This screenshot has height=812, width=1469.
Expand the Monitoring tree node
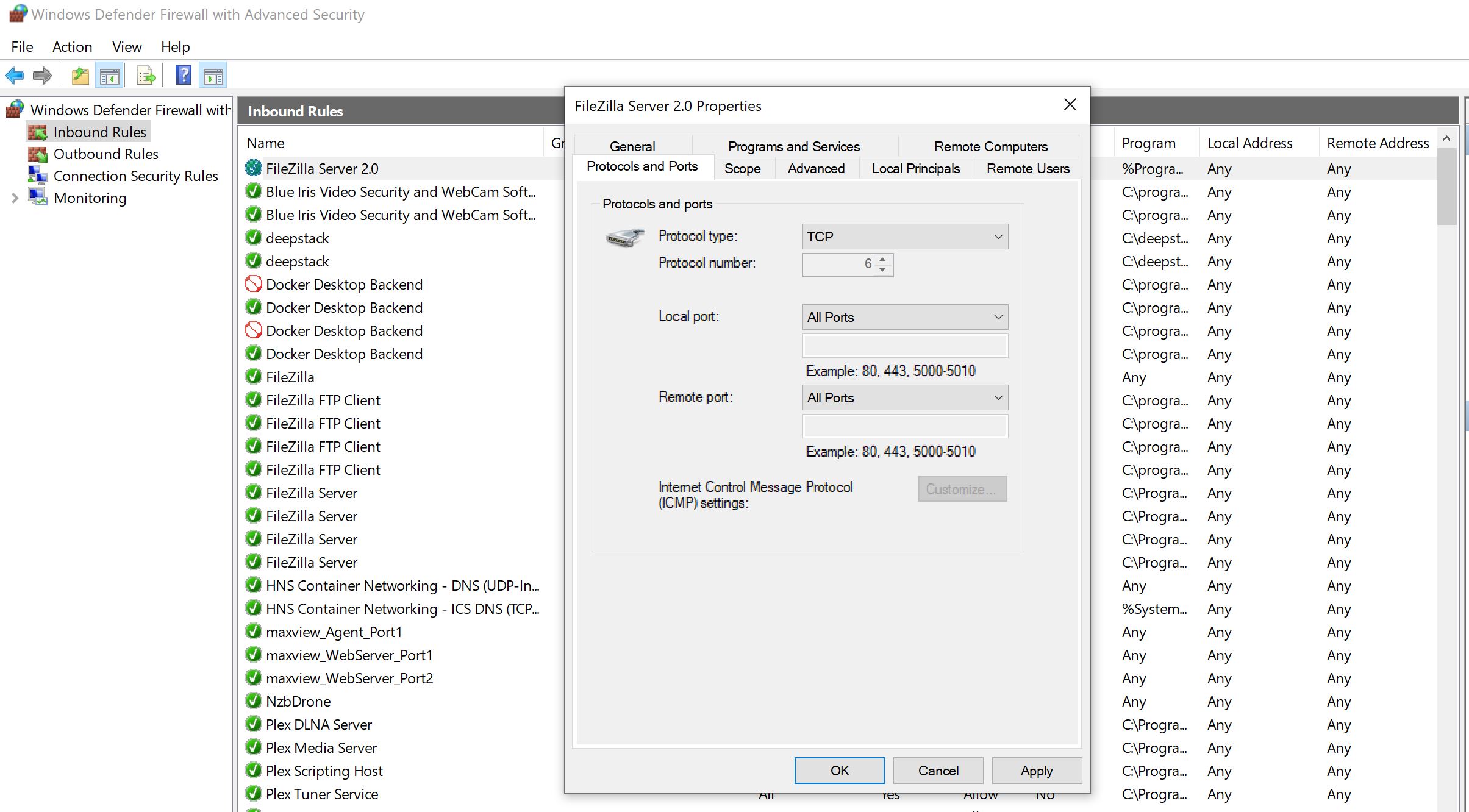[15, 198]
